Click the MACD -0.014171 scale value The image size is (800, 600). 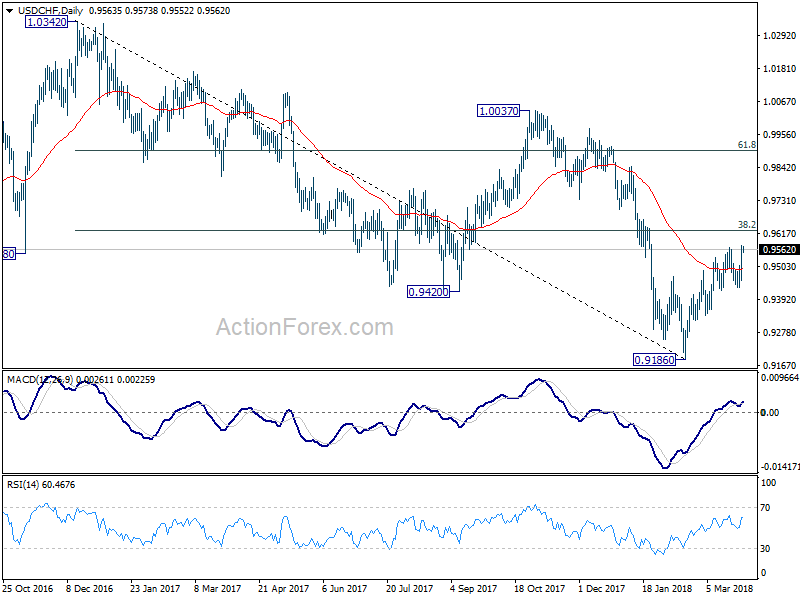click(x=780, y=467)
